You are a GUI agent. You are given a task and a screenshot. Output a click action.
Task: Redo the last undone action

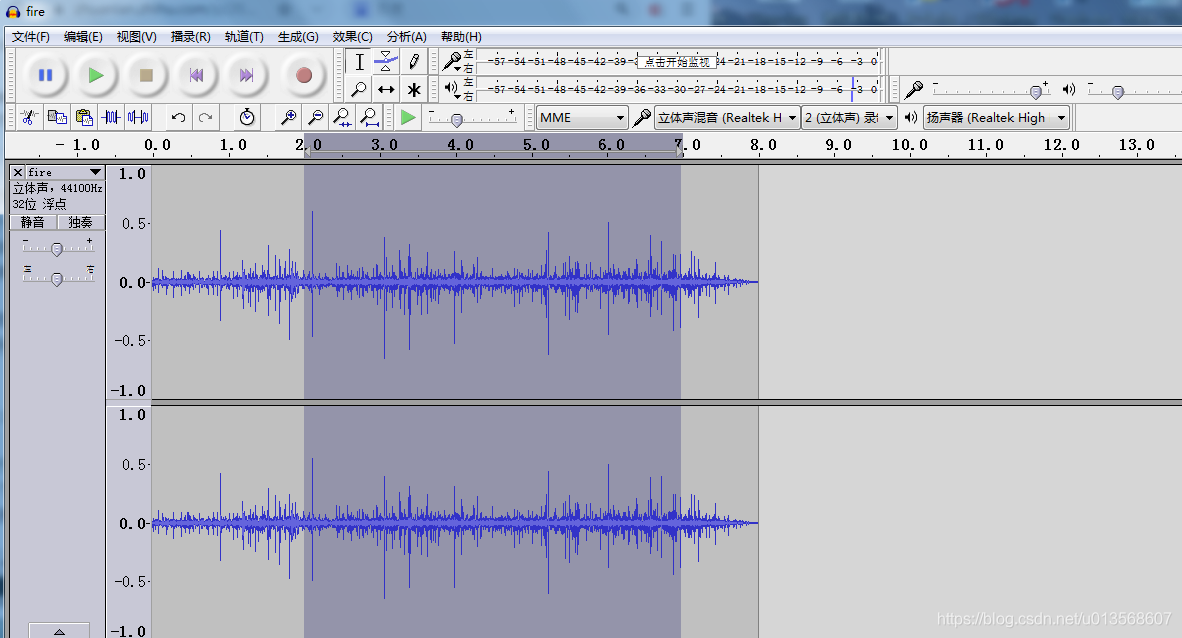[205, 117]
